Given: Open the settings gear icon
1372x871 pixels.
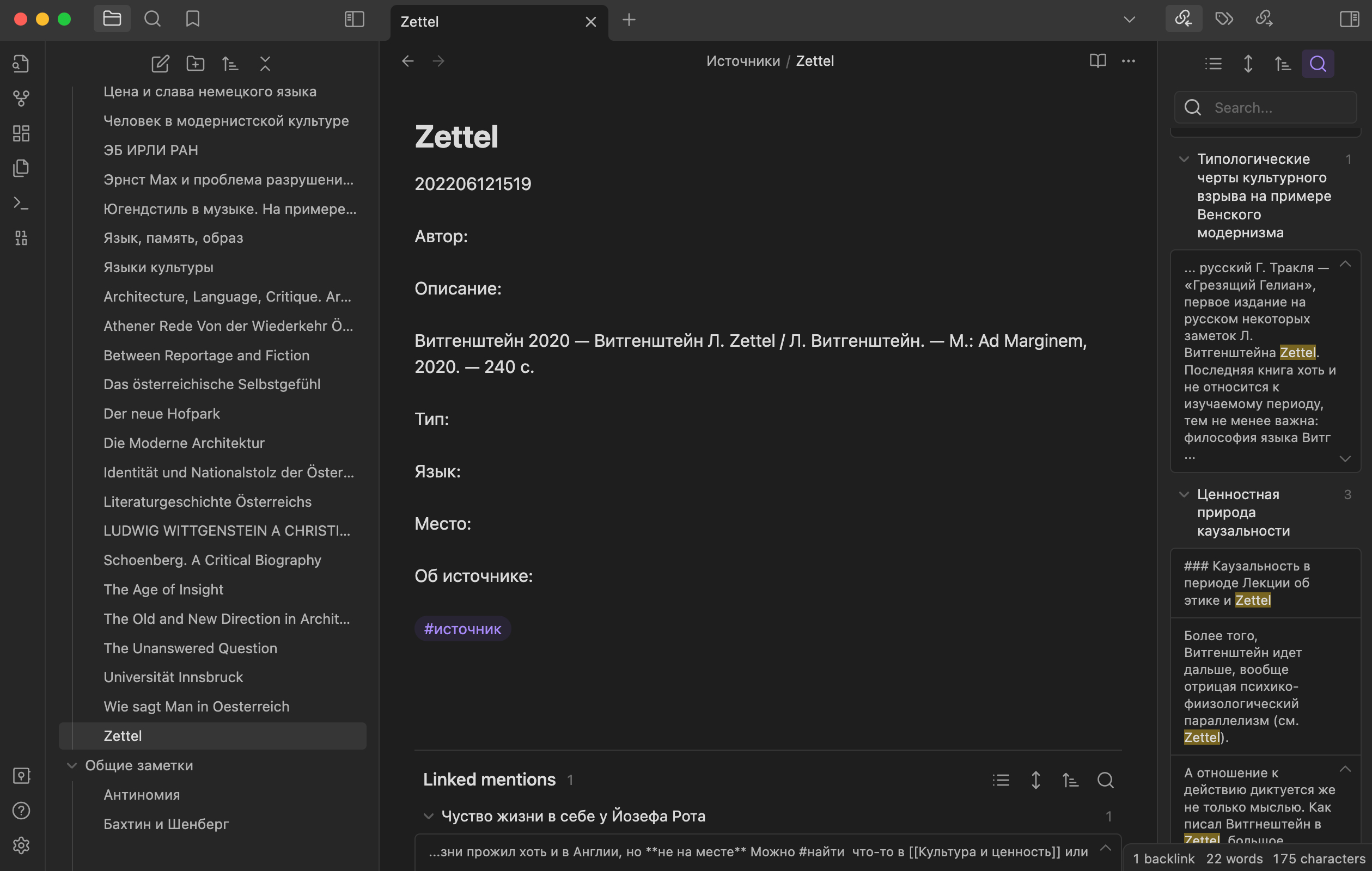Looking at the screenshot, I should (x=21, y=845).
